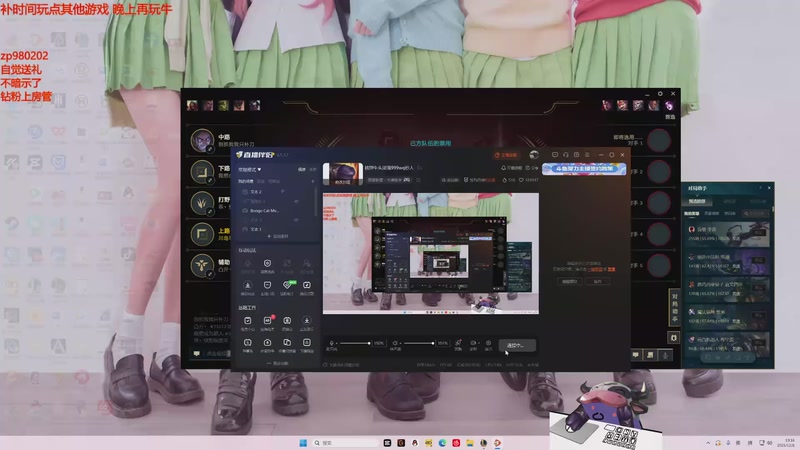
Task: Click the stream cover thumbnail
Action: pyautogui.click(x=343, y=174)
